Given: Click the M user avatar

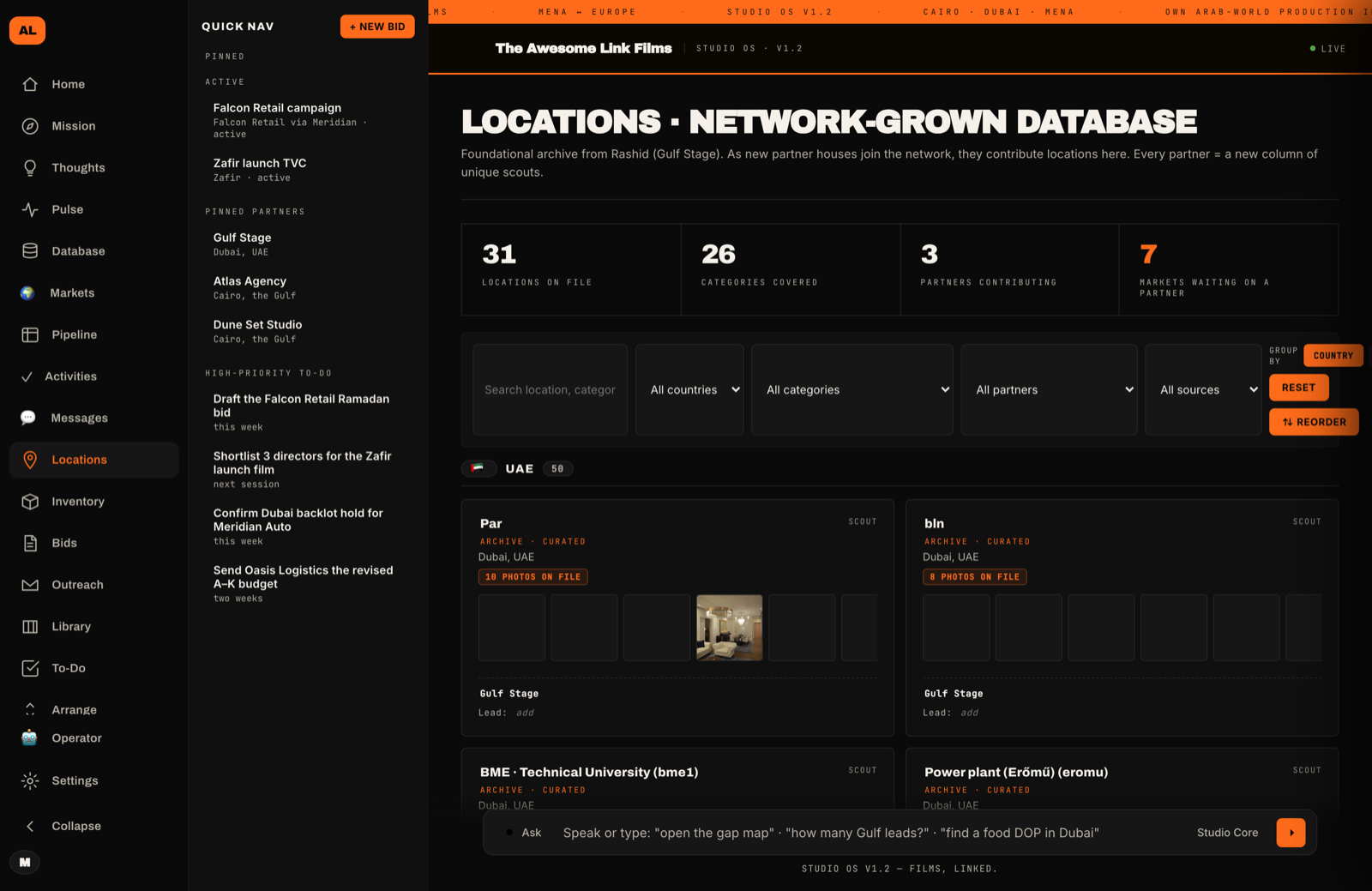Looking at the screenshot, I should 25,862.
